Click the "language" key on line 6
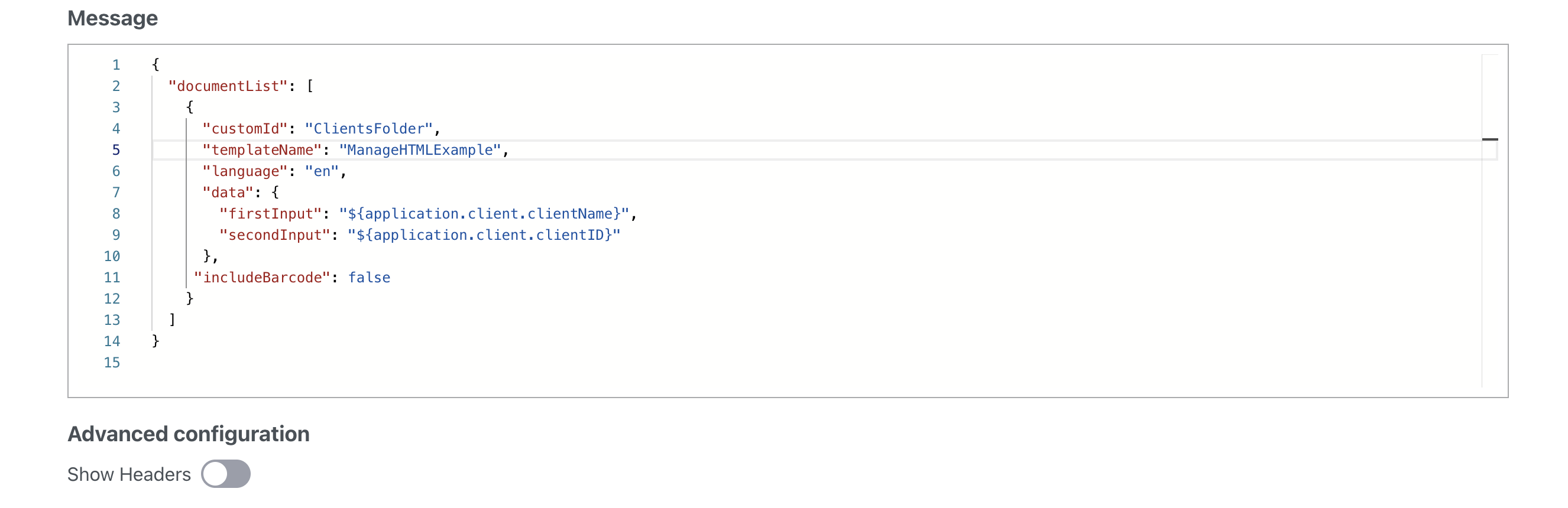Viewport: 1568px width, 508px height. tap(245, 171)
